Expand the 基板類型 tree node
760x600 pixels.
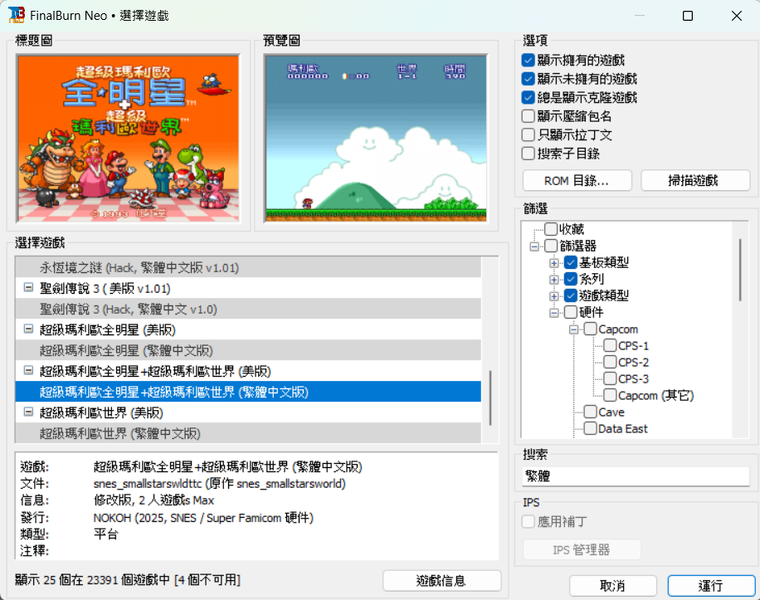coord(554,263)
